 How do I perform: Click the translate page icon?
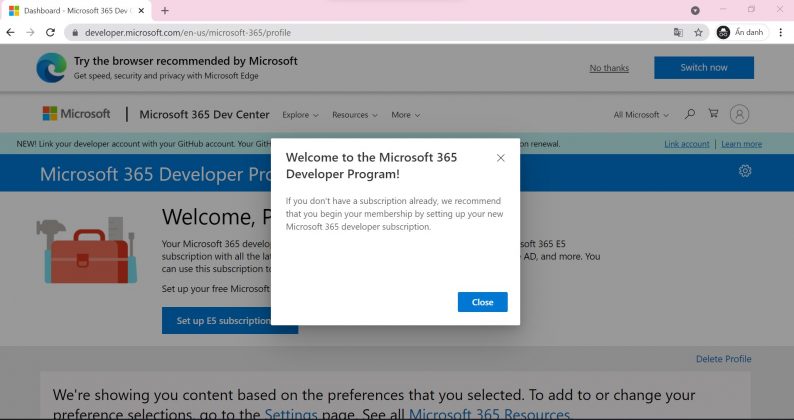pyautogui.click(x=678, y=32)
